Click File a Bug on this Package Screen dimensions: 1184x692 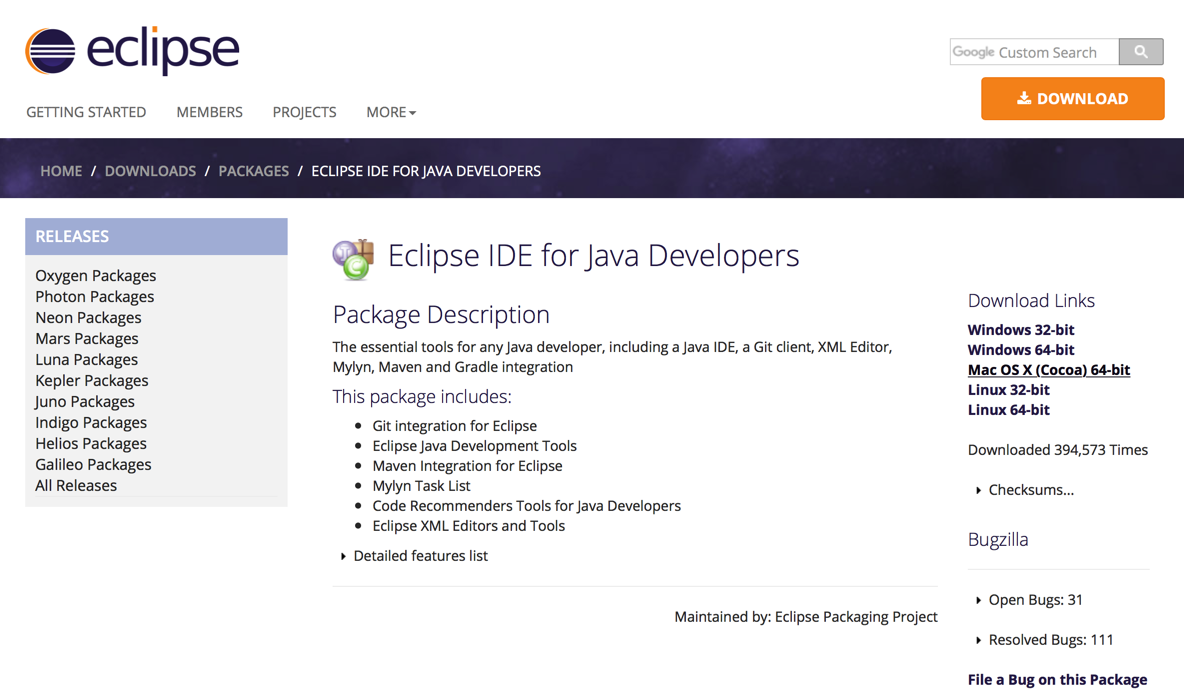[x=1057, y=680]
